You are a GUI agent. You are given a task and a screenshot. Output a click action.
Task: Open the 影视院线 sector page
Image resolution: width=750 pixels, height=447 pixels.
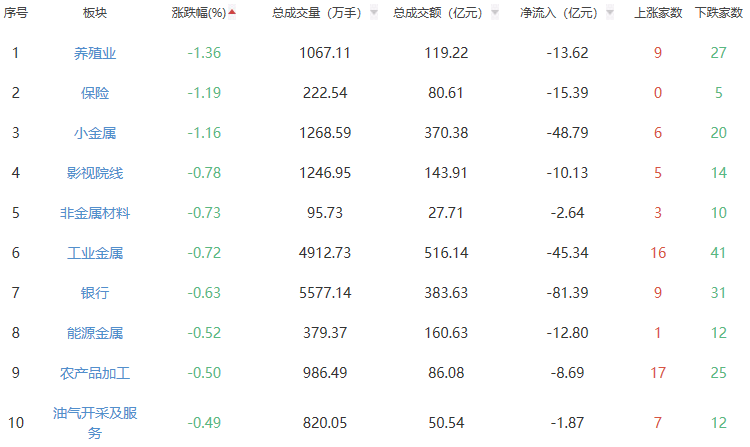point(95,173)
